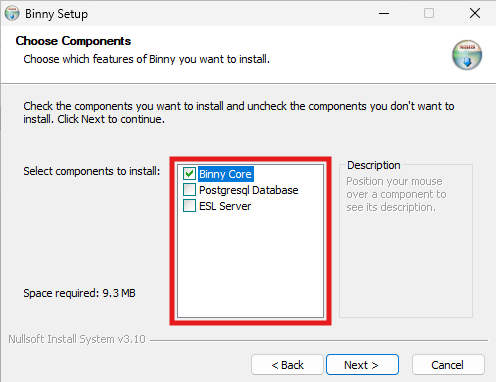496x382 pixels.
Task: Click the NSIS installer logo in header
Action: (x=467, y=55)
